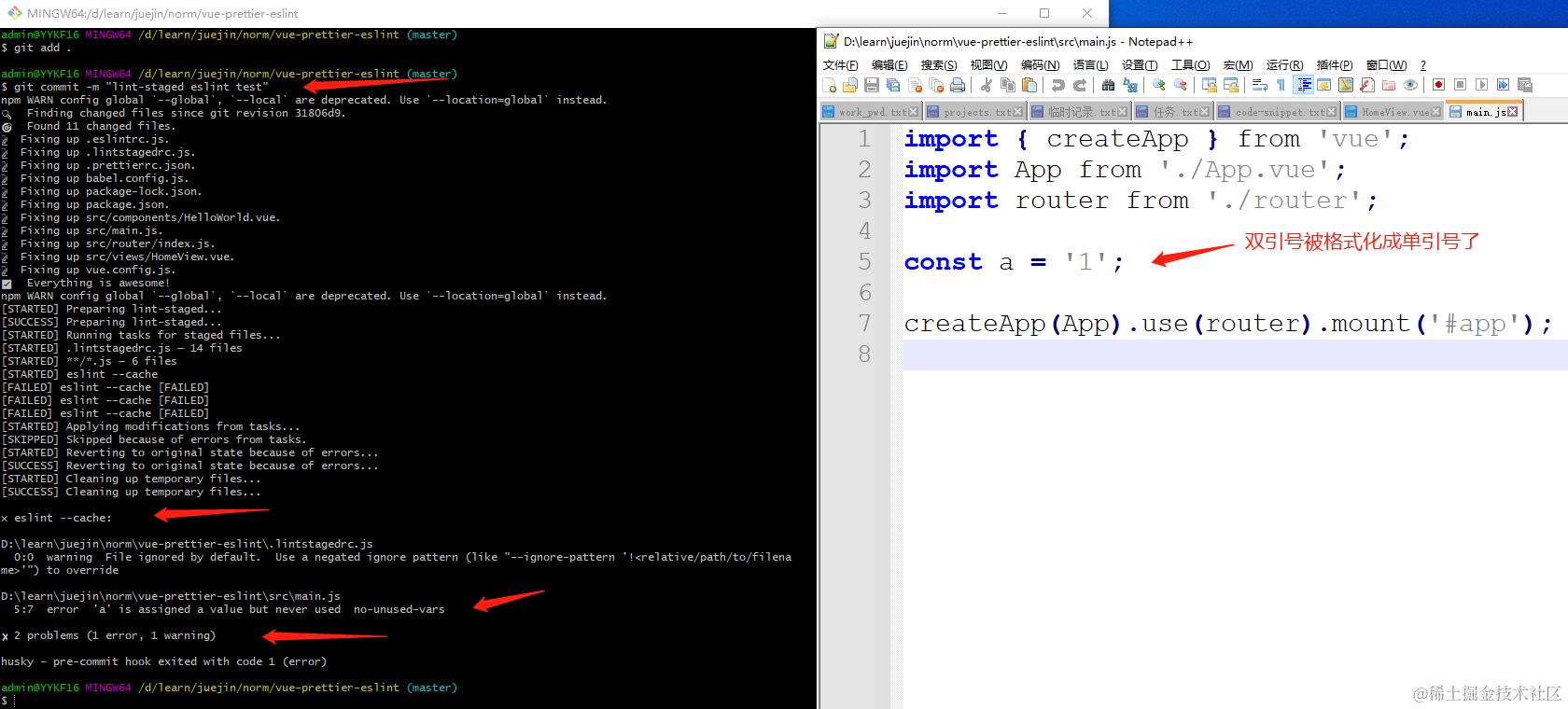
Task: Close the projects.txt tab
Action: [1018, 112]
